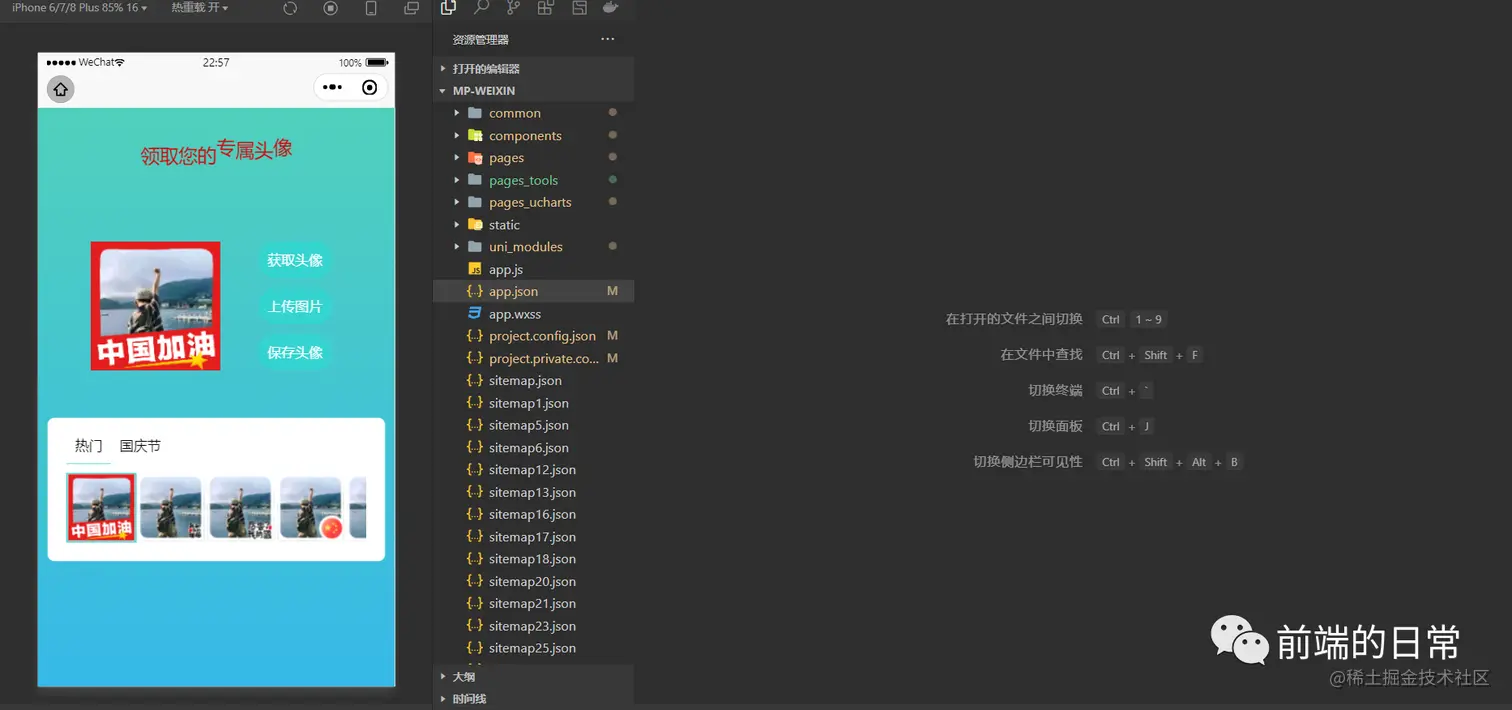Open the app.wxss file
This screenshot has height=710, width=1512.
click(534, 314)
